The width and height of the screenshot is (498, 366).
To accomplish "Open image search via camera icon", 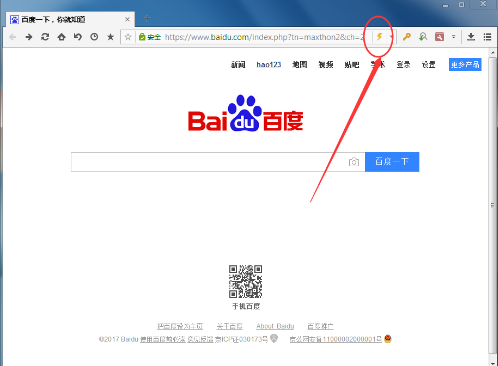I will (x=354, y=162).
